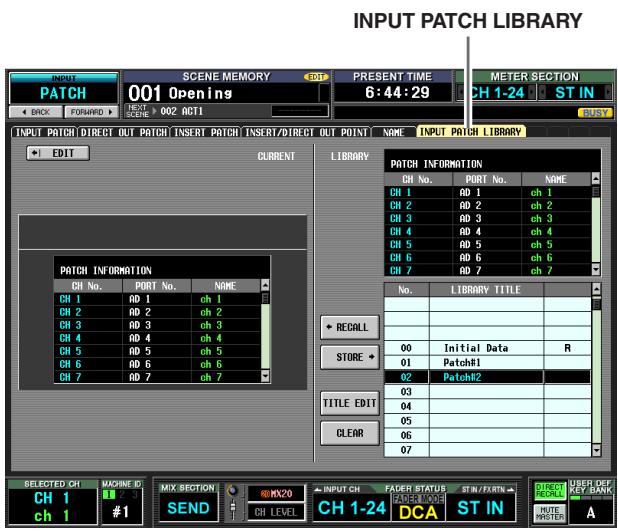This screenshot has height=531, width=618.
Task: Click the CLEAR button
Action: click(x=350, y=433)
